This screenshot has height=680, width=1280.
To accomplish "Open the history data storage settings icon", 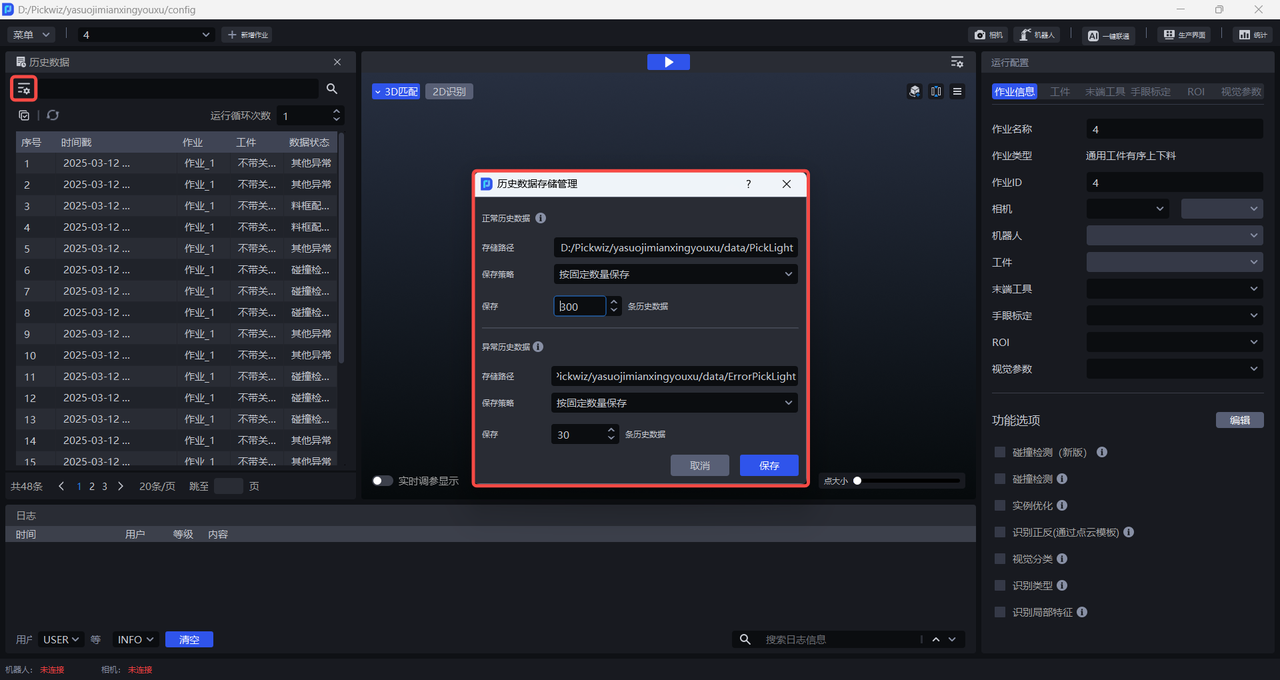I will click(24, 89).
